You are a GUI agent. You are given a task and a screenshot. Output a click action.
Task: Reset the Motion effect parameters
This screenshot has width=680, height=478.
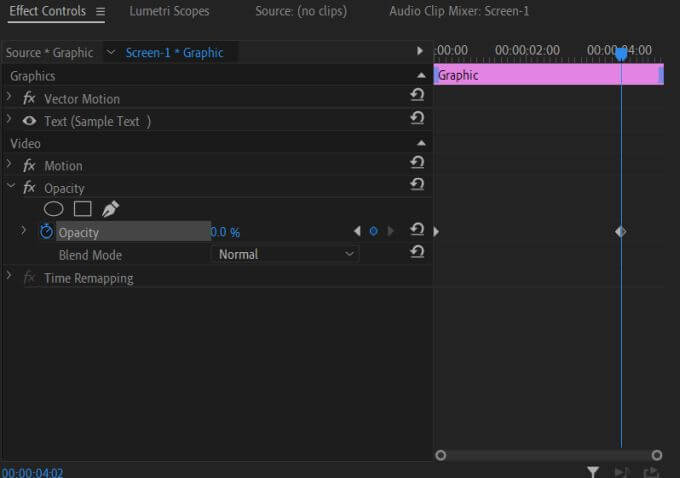pyautogui.click(x=417, y=164)
